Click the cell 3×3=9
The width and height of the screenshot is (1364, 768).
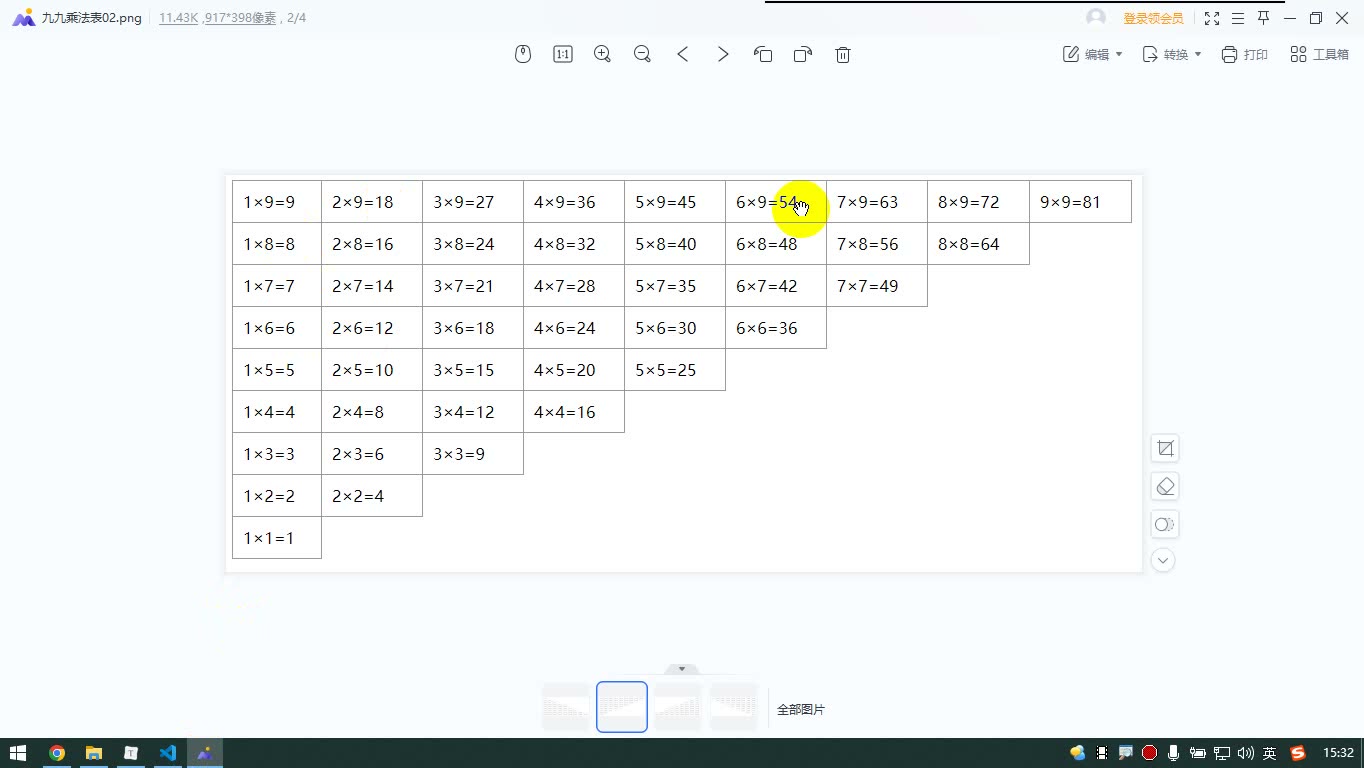pos(473,454)
